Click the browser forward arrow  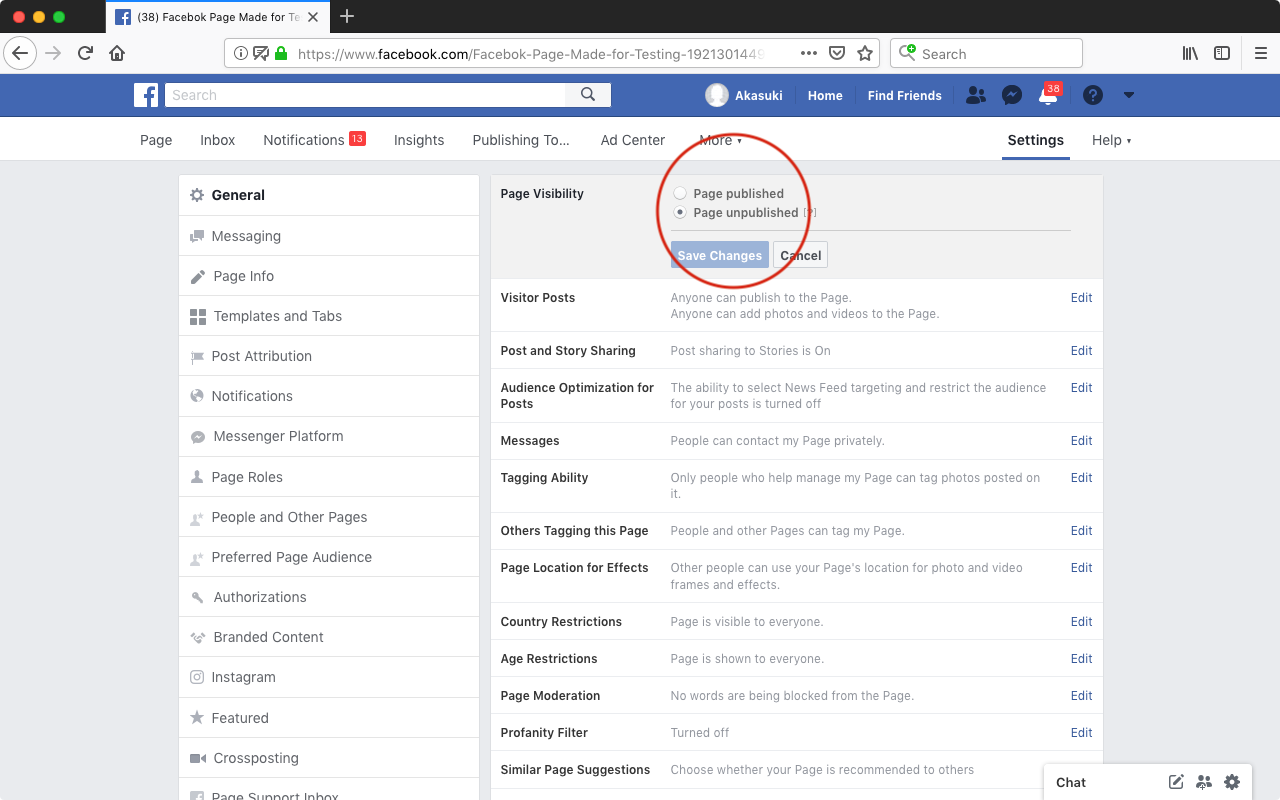click(x=53, y=53)
